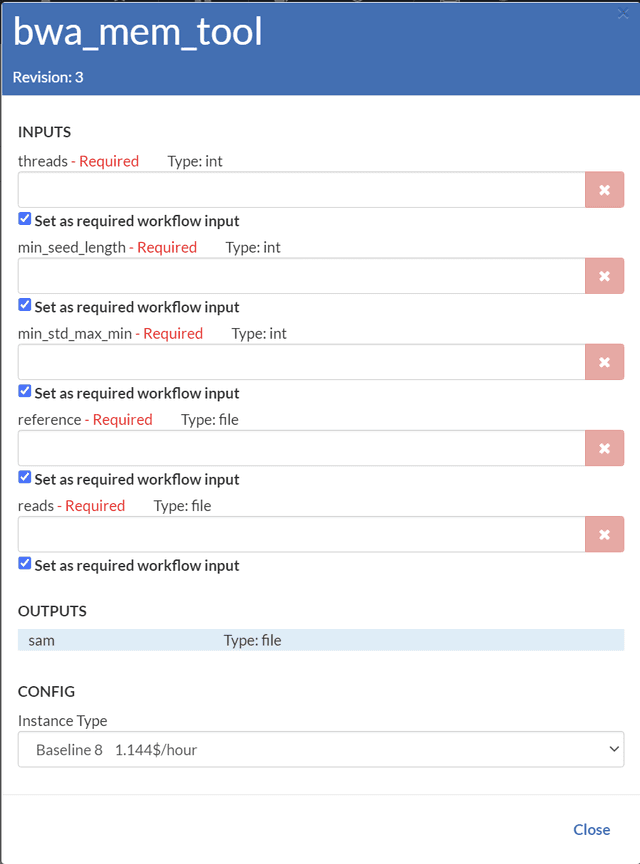Close the dialog using top-right X icon
This screenshot has width=640, height=864.
tap(623, 13)
